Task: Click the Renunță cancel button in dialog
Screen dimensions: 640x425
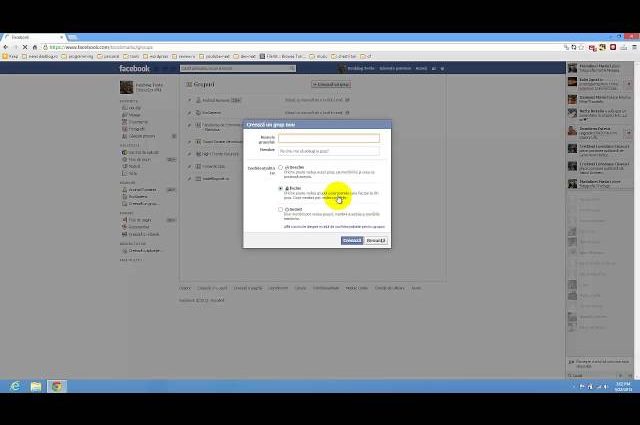Action: [x=376, y=240]
